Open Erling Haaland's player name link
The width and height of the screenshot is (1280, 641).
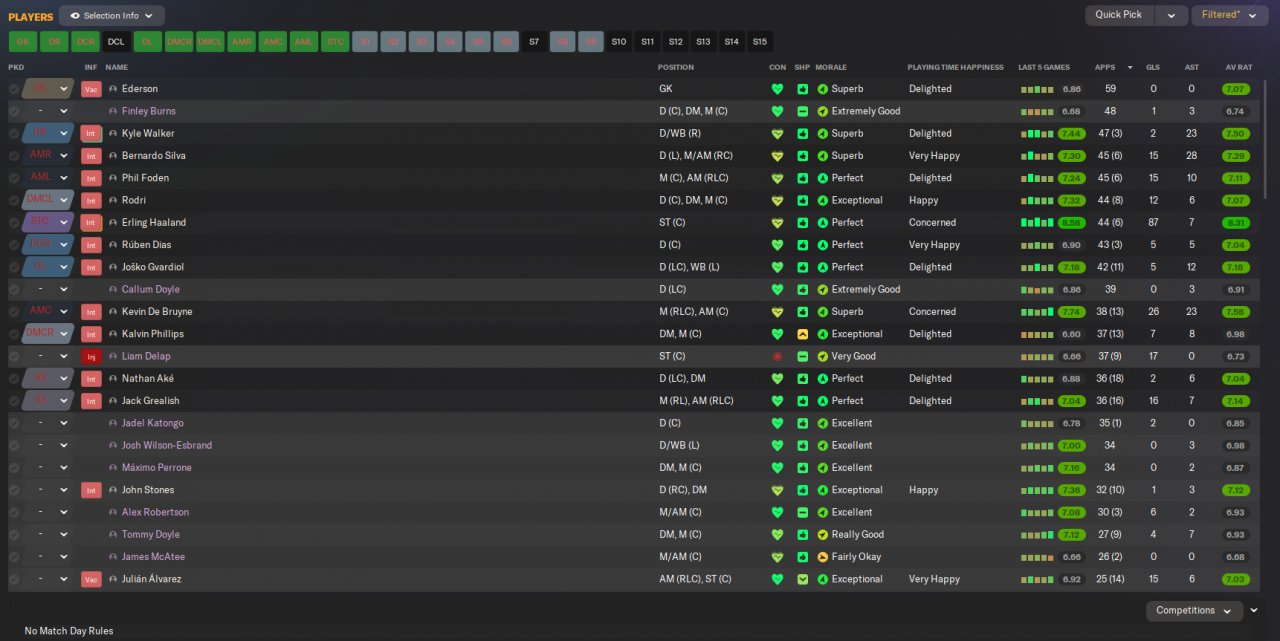tap(154, 222)
